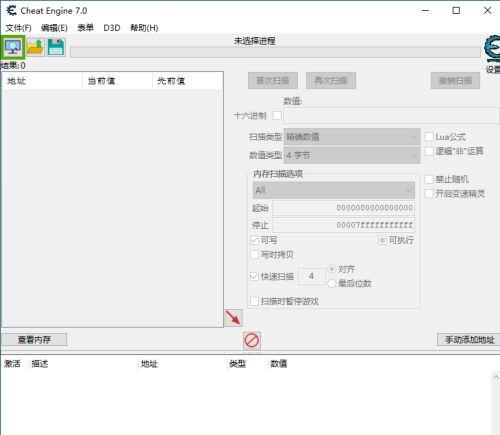Maximize the Cheat Engine window
Viewport: 500px width, 435px height.
point(456,11)
